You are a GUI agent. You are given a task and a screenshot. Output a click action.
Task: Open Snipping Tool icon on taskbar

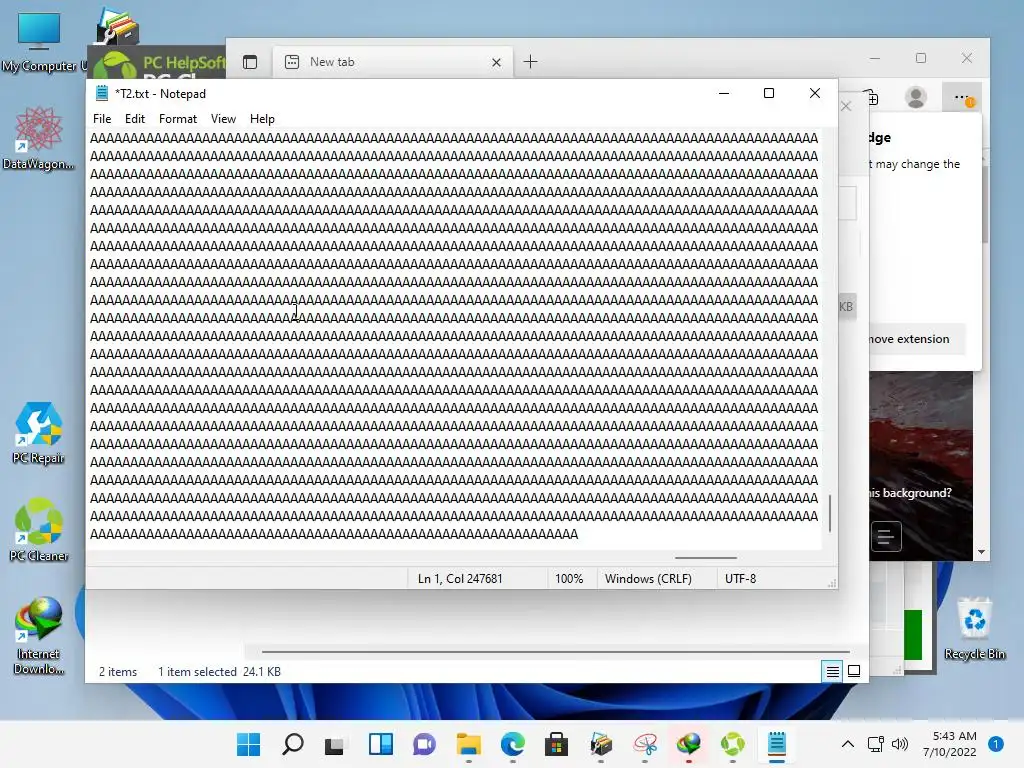point(645,744)
